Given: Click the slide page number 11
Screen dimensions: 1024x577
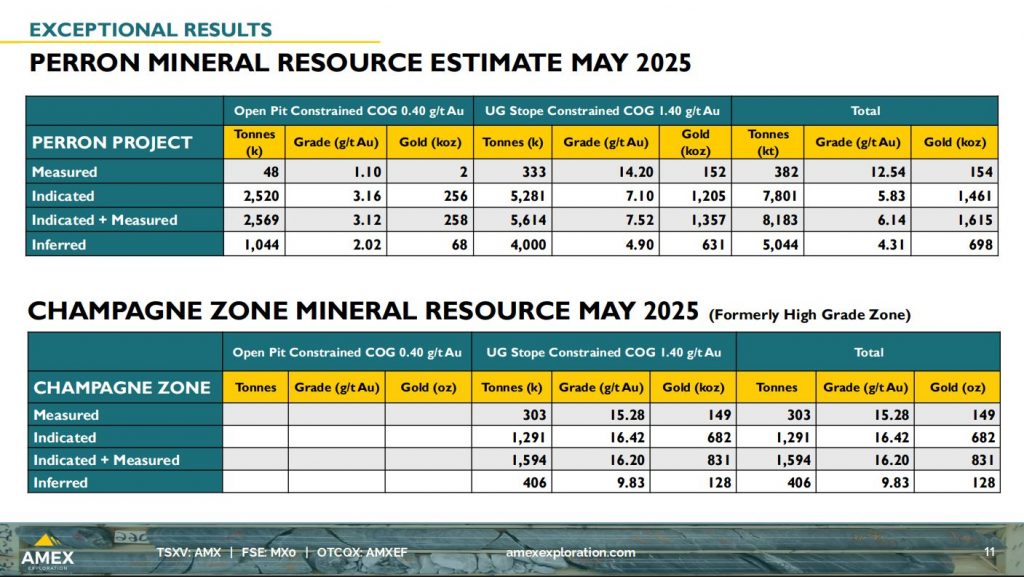Looking at the screenshot, I should [x=989, y=553].
